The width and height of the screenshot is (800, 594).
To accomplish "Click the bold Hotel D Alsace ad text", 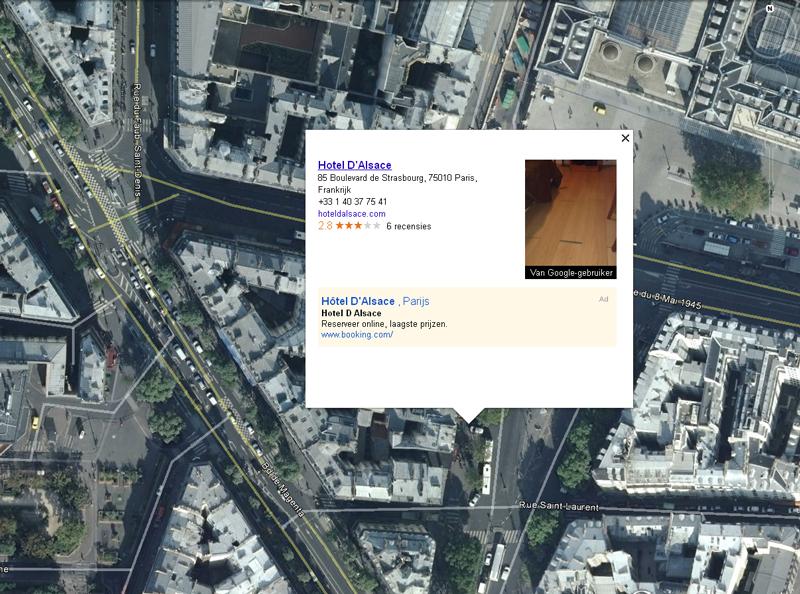I will pyautogui.click(x=351, y=313).
